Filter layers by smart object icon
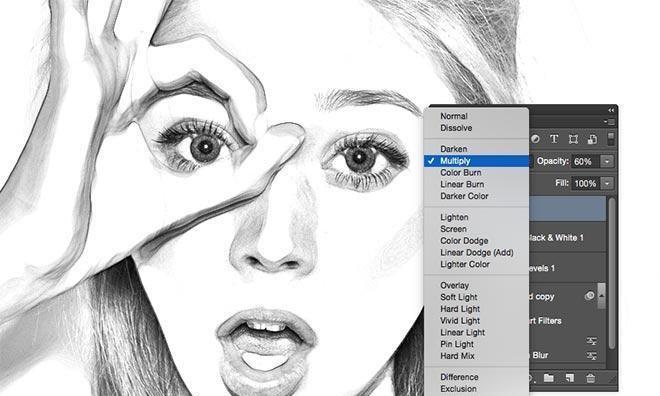 click(x=592, y=139)
